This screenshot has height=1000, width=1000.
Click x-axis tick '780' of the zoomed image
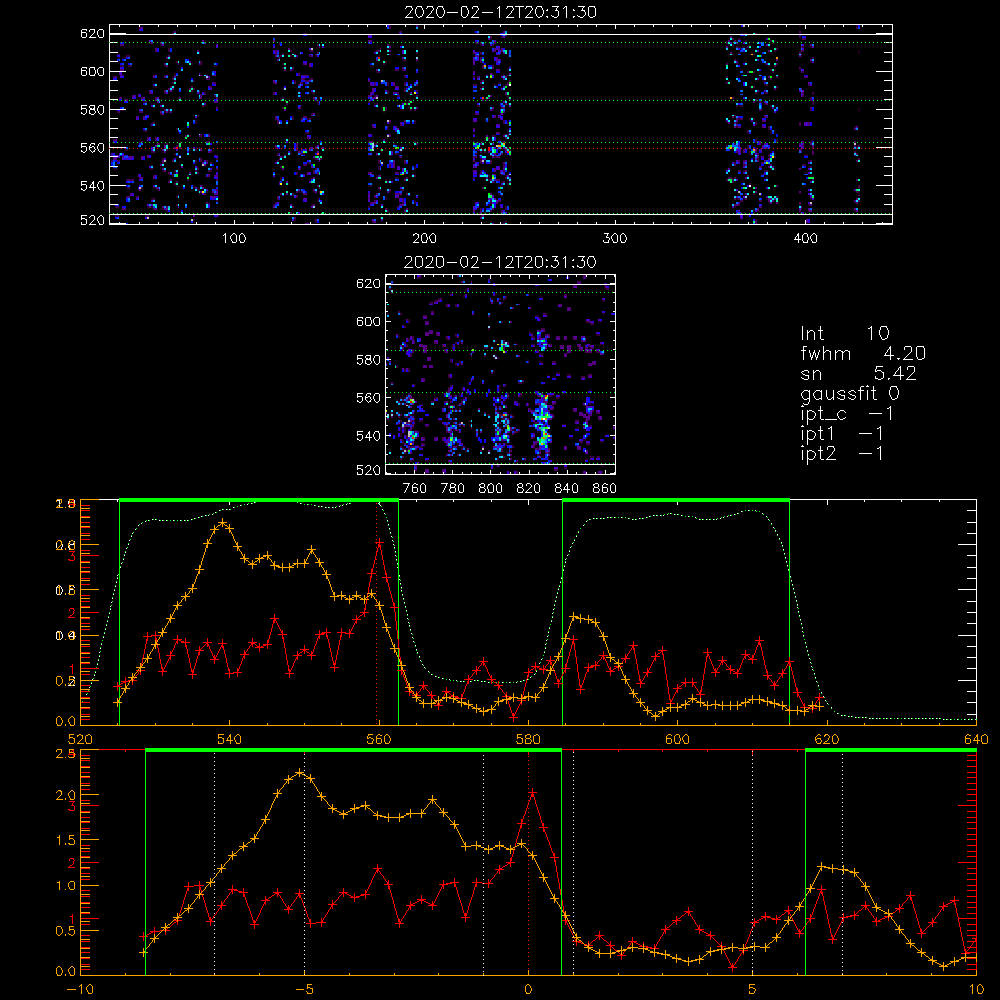tap(453, 489)
